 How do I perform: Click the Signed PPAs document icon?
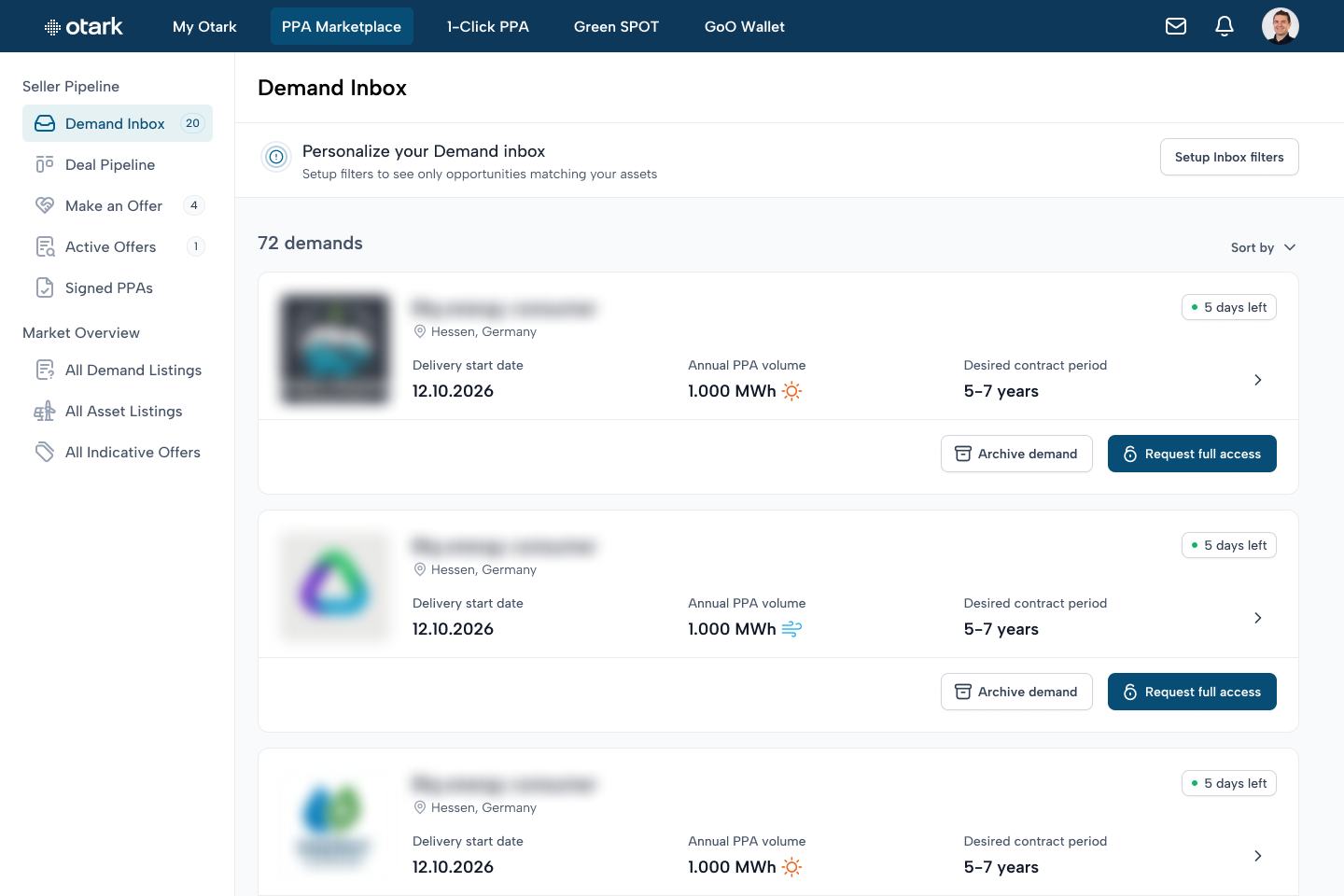pos(45,287)
